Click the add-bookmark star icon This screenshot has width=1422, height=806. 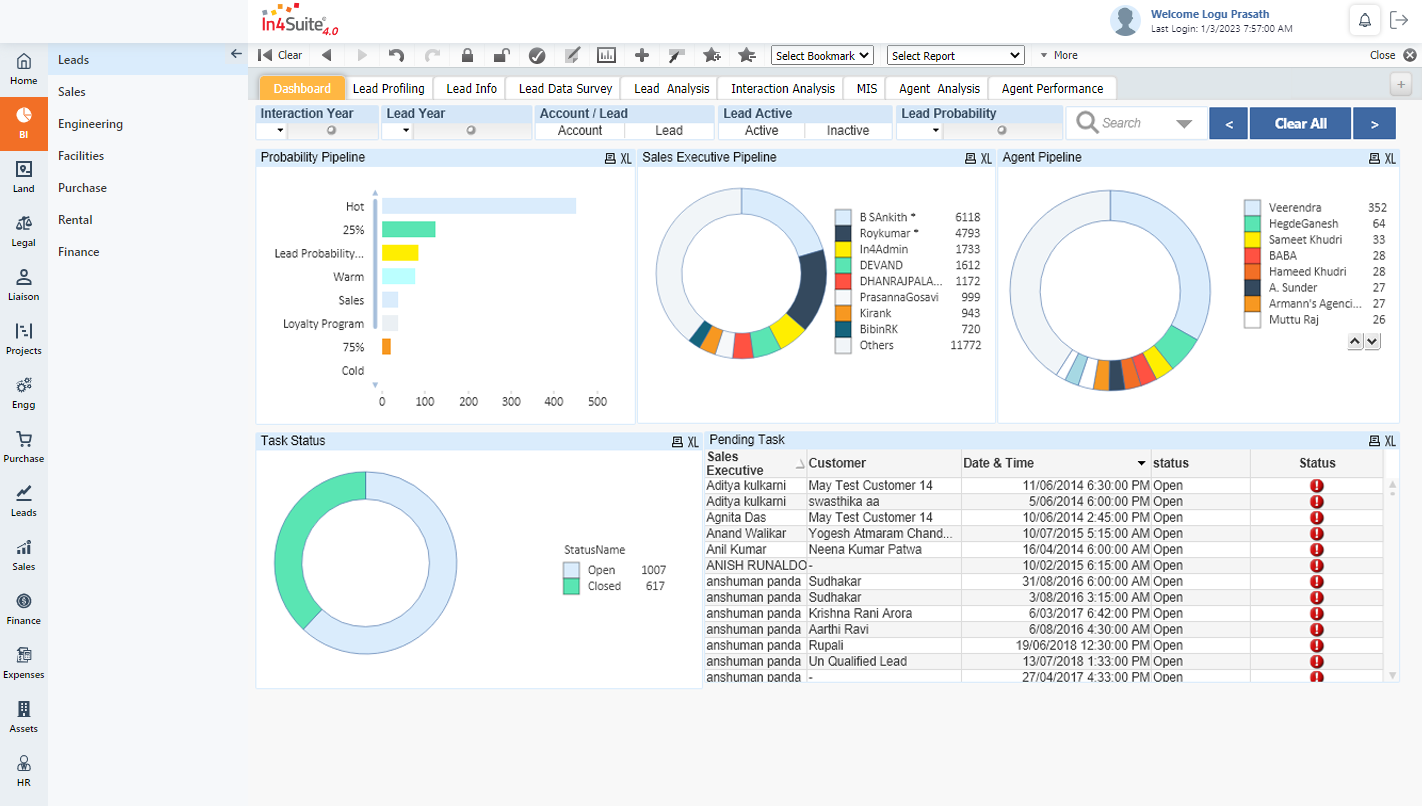coord(712,55)
